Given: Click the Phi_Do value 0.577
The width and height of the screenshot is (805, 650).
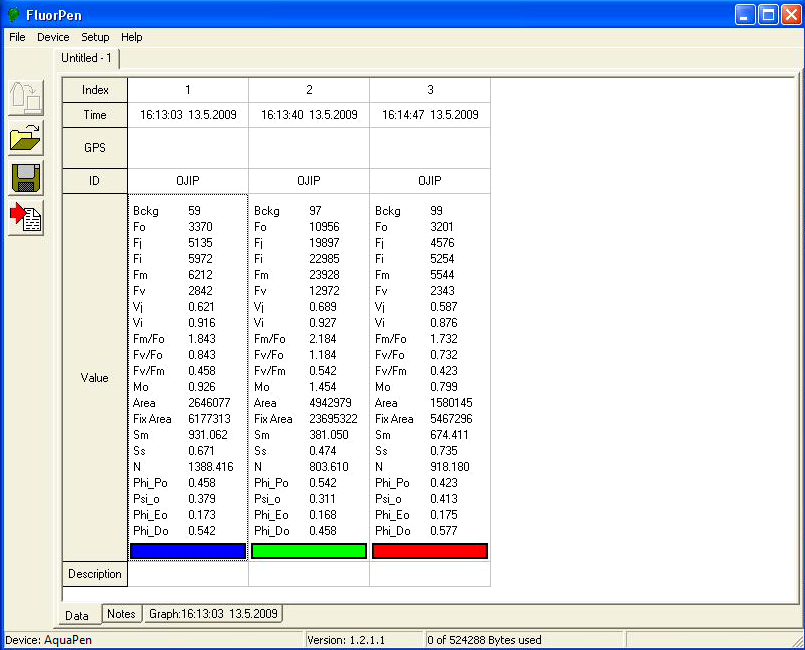Looking at the screenshot, I should [444, 531].
